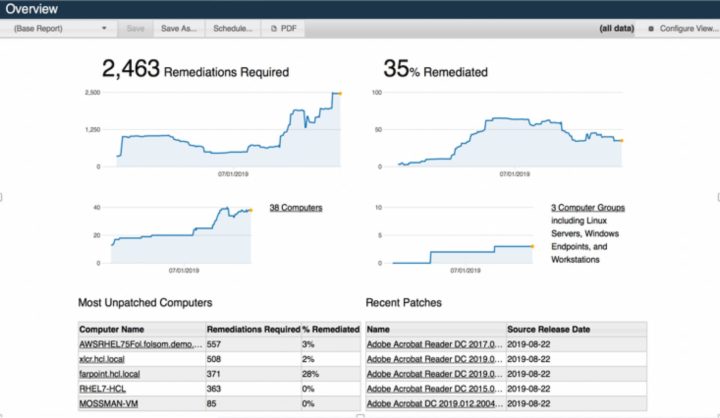Open the (Base Report) dropdown
This screenshot has height=418, width=720.
(60, 28)
